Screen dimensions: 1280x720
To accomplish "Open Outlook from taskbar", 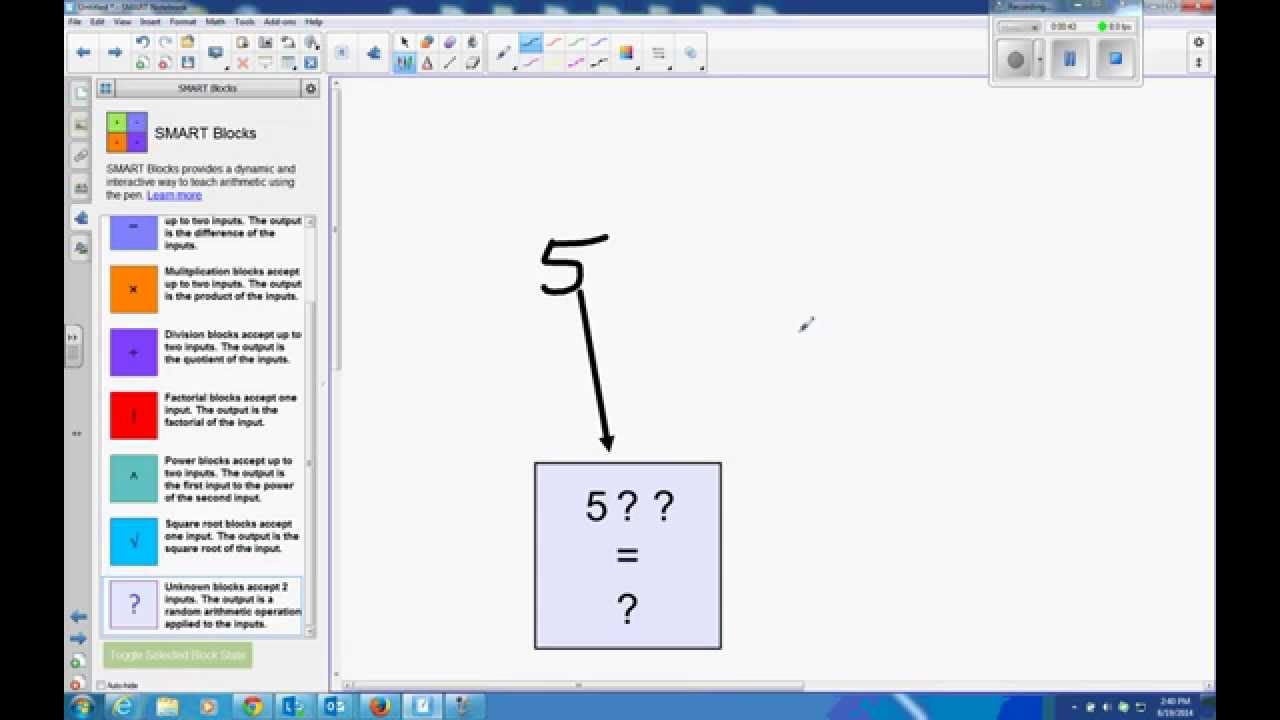I will 337,707.
